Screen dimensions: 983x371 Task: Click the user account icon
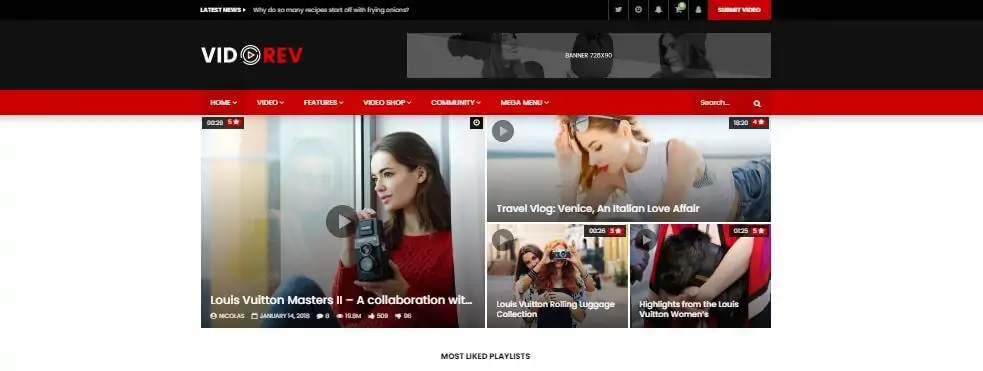click(x=698, y=9)
